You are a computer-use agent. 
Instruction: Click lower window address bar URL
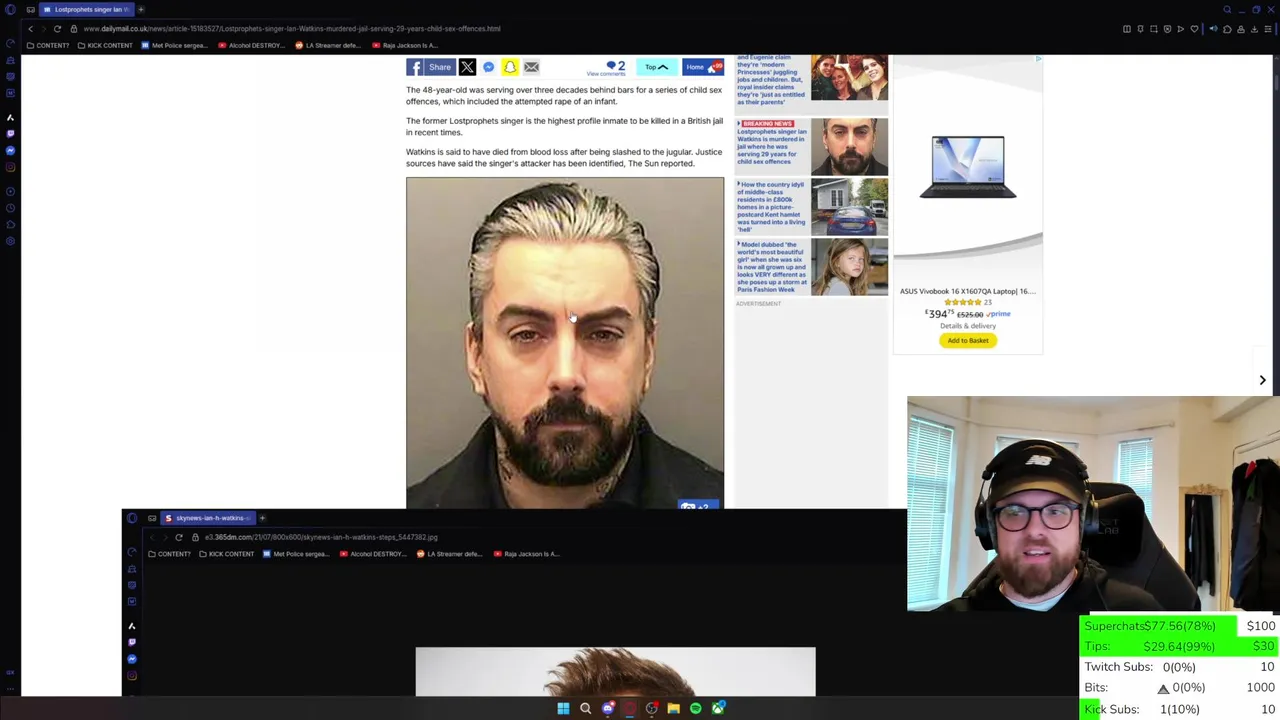coord(321,537)
